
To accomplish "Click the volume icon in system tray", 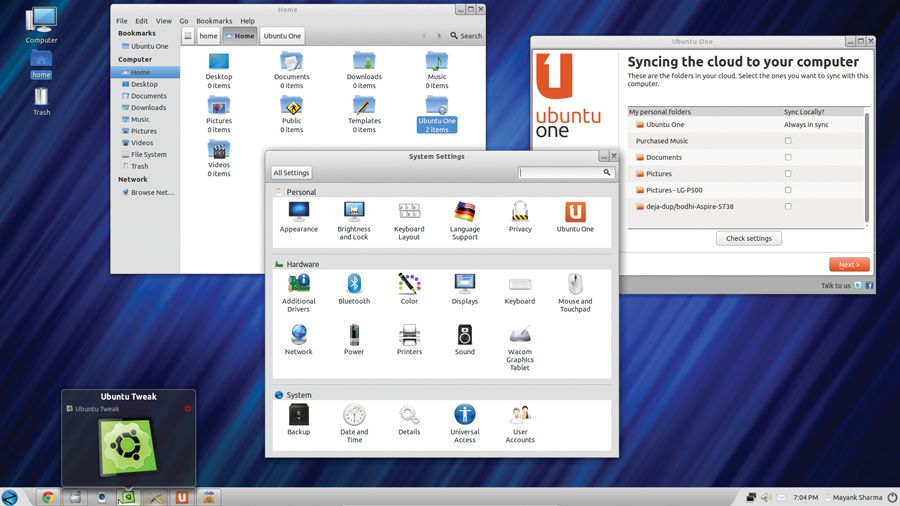I will tap(766, 497).
